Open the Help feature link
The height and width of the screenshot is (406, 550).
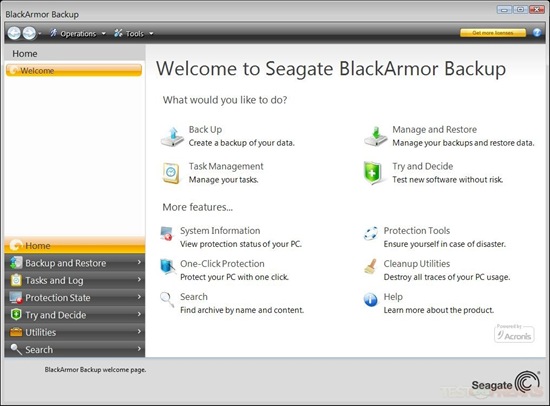coord(393,297)
